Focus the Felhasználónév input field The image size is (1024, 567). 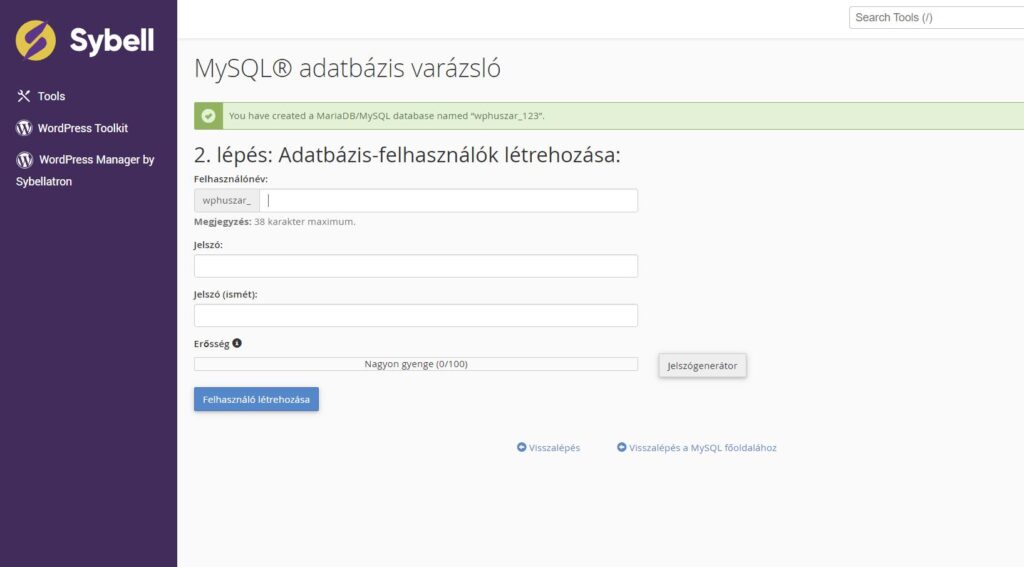coord(448,201)
